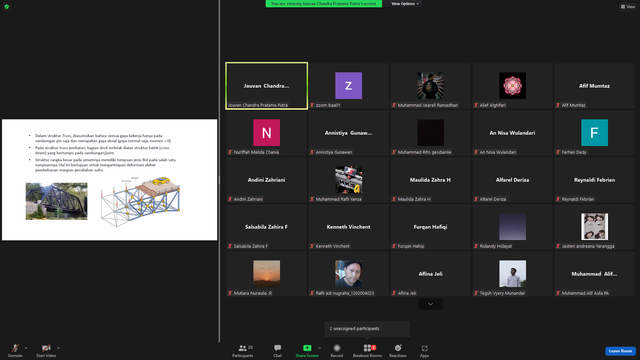Image resolution: width=640 pixels, height=360 pixels.
Task: Select the Maulida Zahra H video tile
Action: click(431, 180)
